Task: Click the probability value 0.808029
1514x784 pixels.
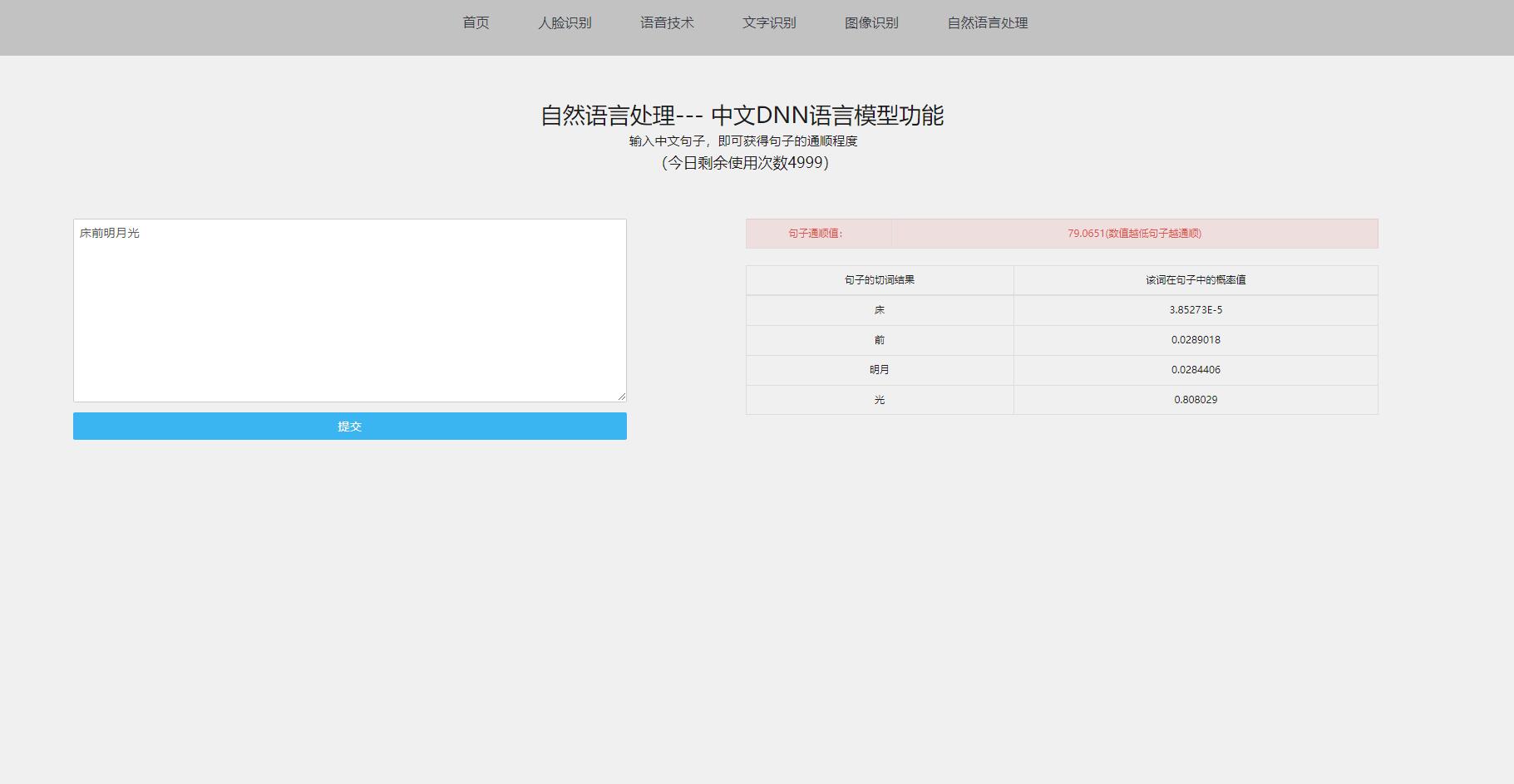Action: tap(1194, 399)
